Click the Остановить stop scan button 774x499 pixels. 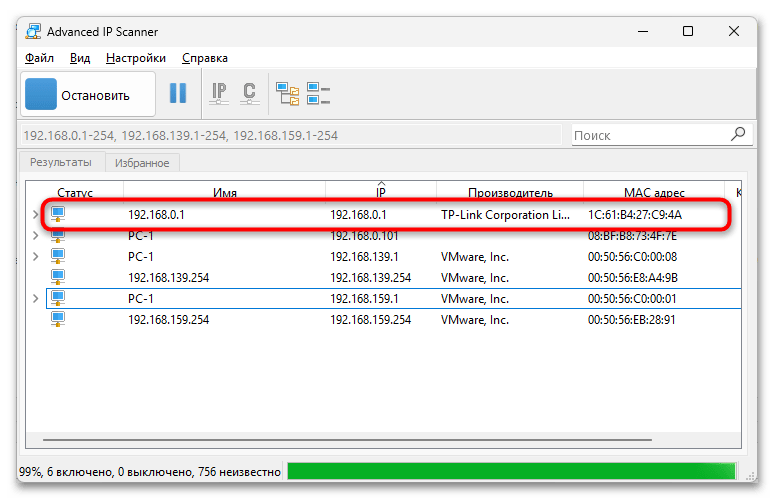point(88,94)
